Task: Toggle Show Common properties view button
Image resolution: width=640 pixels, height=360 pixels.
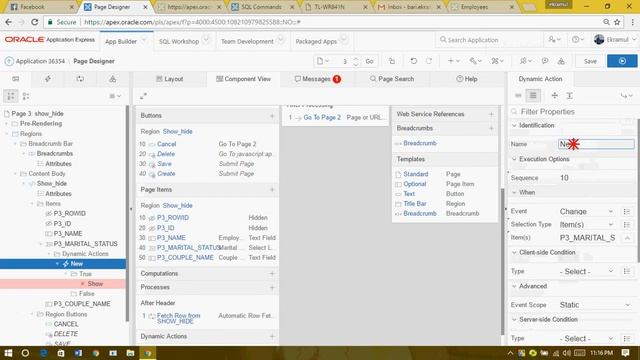Action: (x=518, y=96)
